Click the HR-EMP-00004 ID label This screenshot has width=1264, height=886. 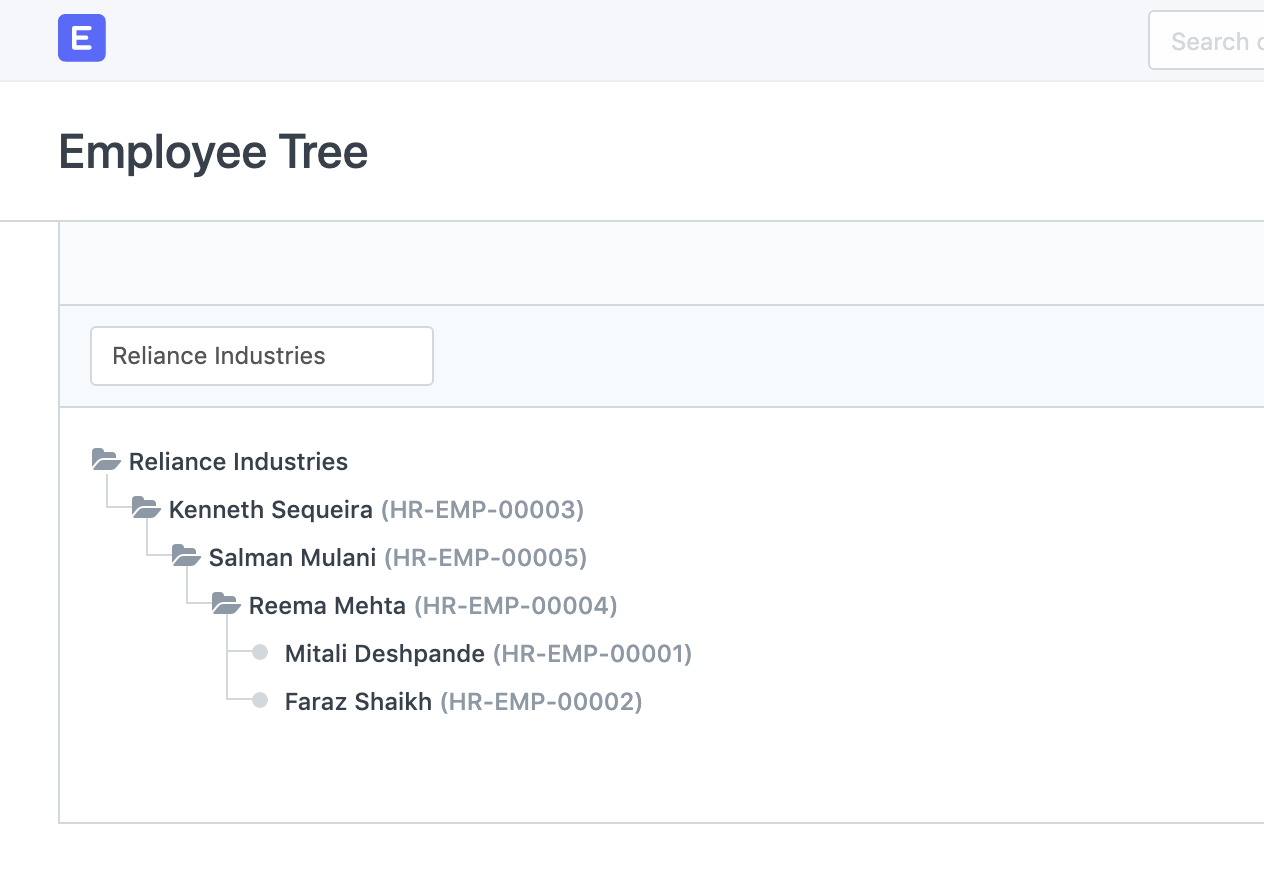click(x=516, y=606)
